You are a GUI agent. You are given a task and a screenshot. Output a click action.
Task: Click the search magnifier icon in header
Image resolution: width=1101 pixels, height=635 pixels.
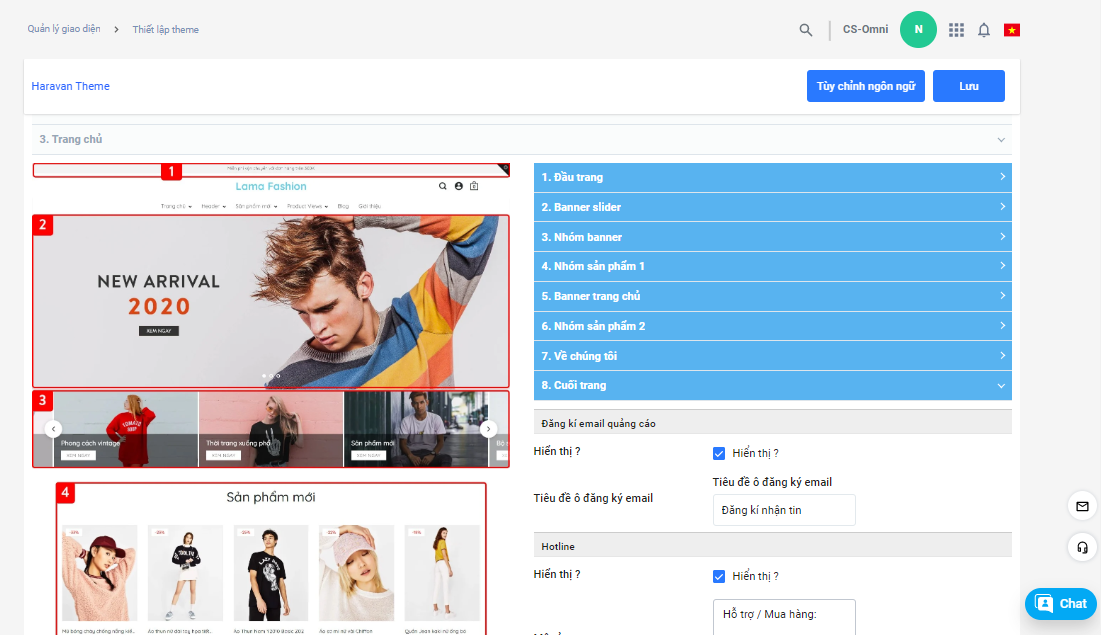806,30
